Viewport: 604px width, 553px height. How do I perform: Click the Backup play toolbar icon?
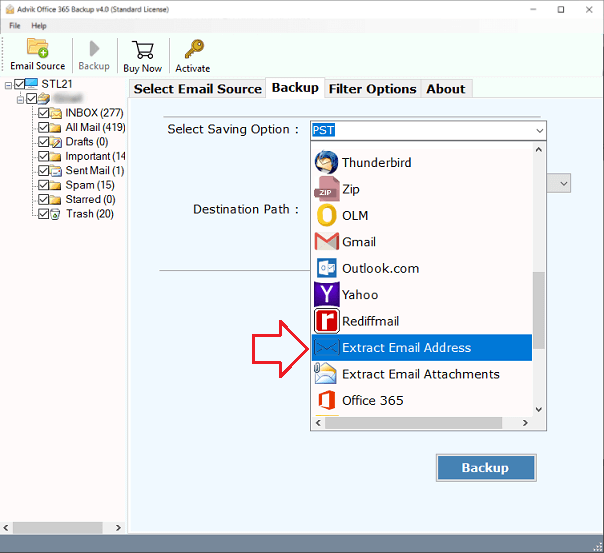[x=94, y=49]
